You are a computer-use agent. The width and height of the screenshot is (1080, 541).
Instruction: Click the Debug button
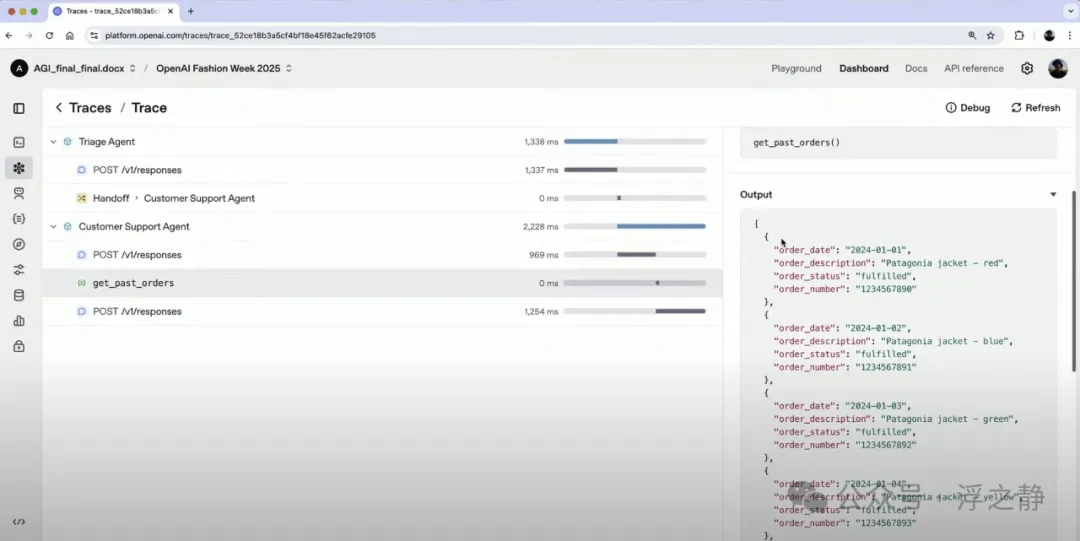tap(968, 108)
